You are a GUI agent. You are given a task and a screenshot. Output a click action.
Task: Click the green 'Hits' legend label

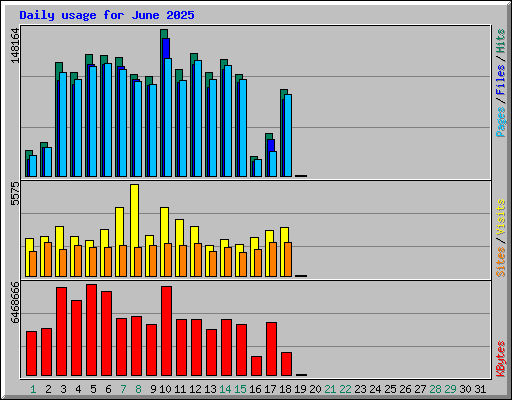(500, 41)
